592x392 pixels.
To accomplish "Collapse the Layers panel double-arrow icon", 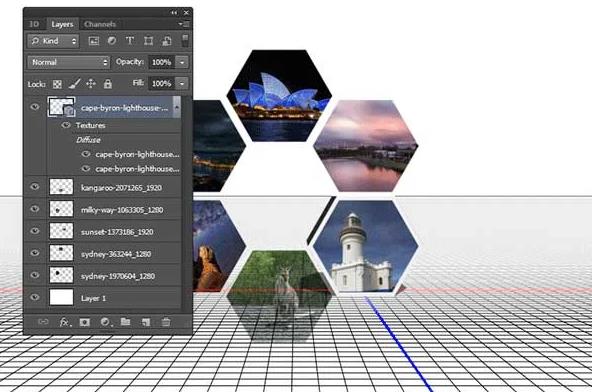I will [x=174, y=12].
